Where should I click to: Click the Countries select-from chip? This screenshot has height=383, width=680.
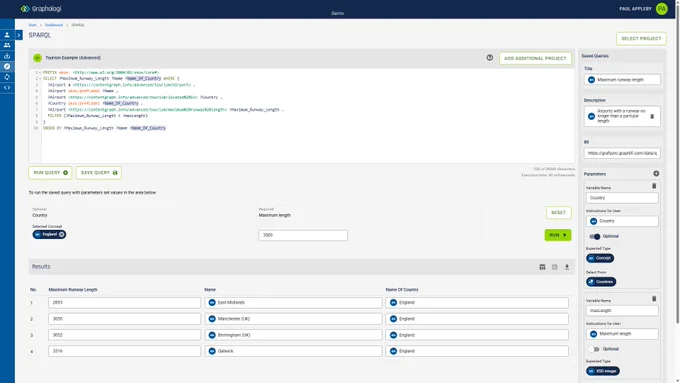click(x=601, y=282)
